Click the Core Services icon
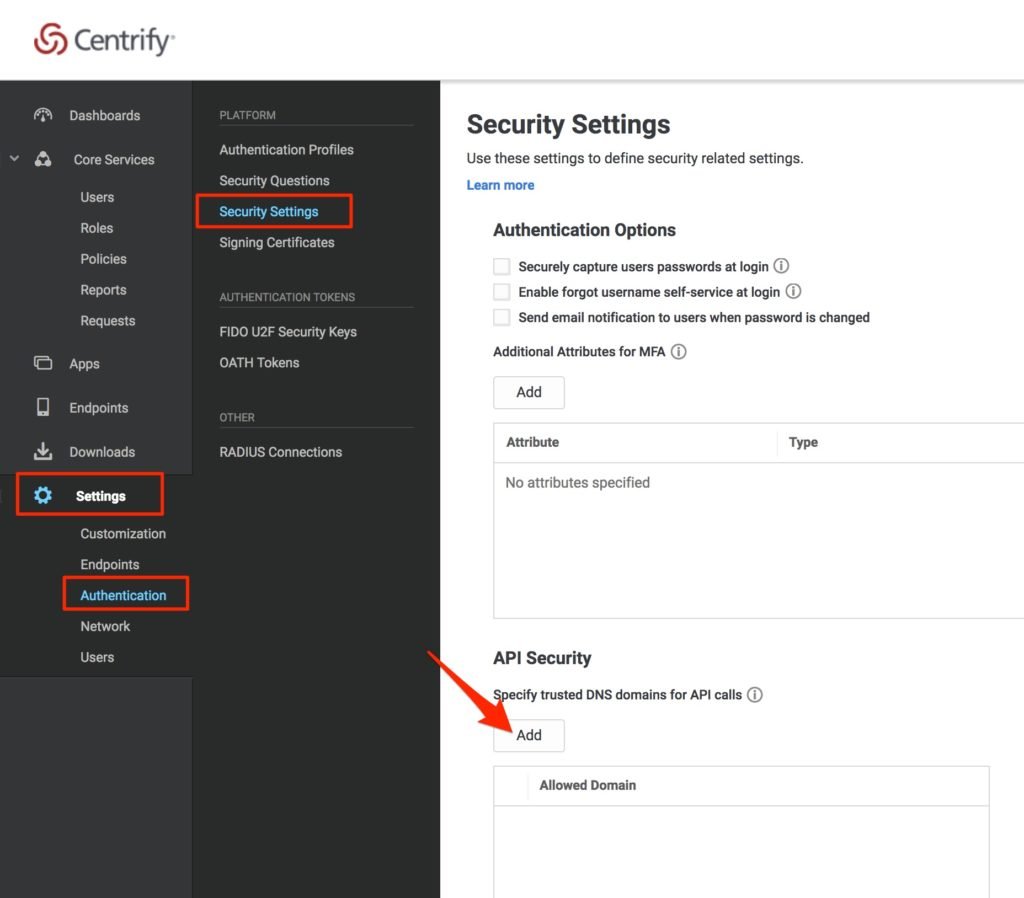The height and width of the screenshot is (898, 1024). 43,159
